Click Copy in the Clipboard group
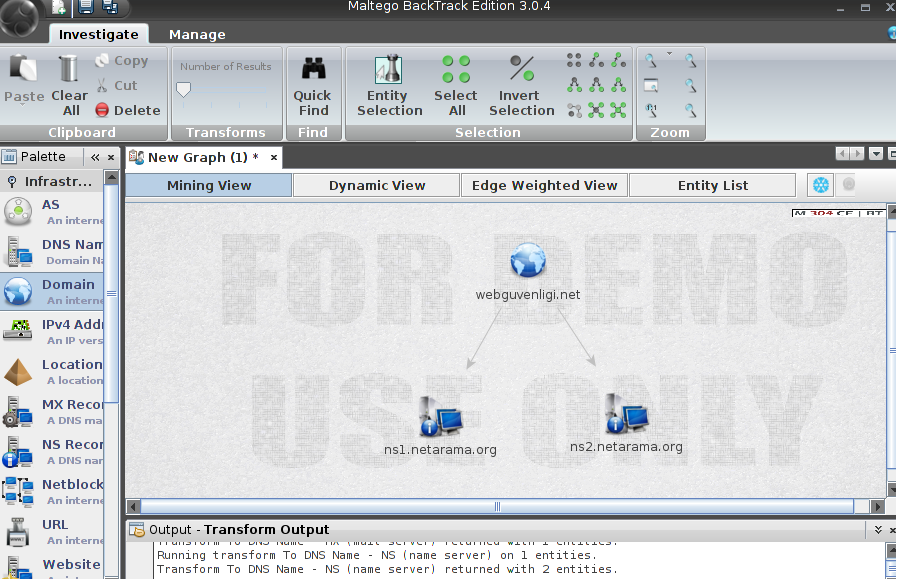The width and height of the screenshot is (898, 582). pos(121,61)
